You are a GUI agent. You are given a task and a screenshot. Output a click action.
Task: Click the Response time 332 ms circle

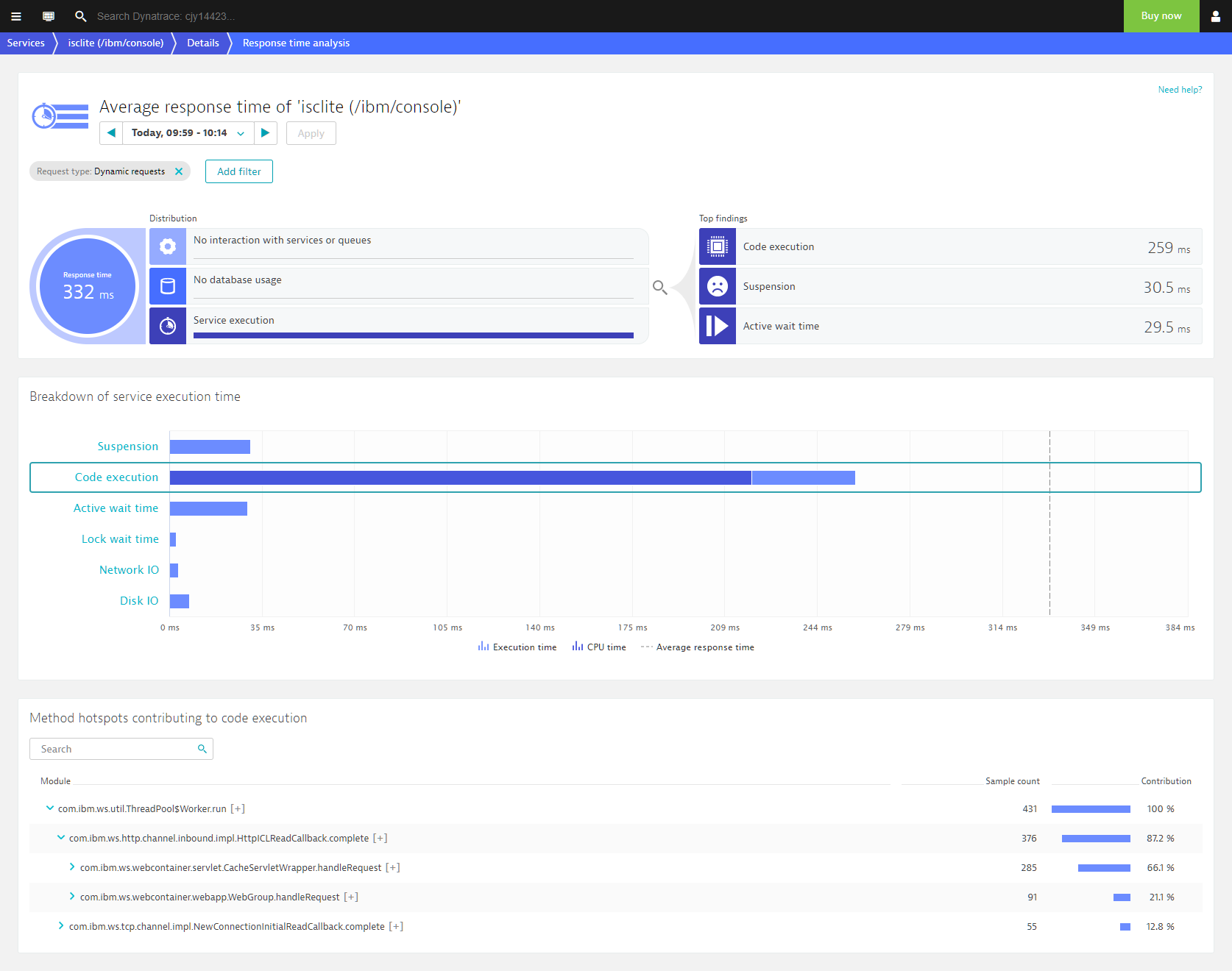(x=88, y=286)
